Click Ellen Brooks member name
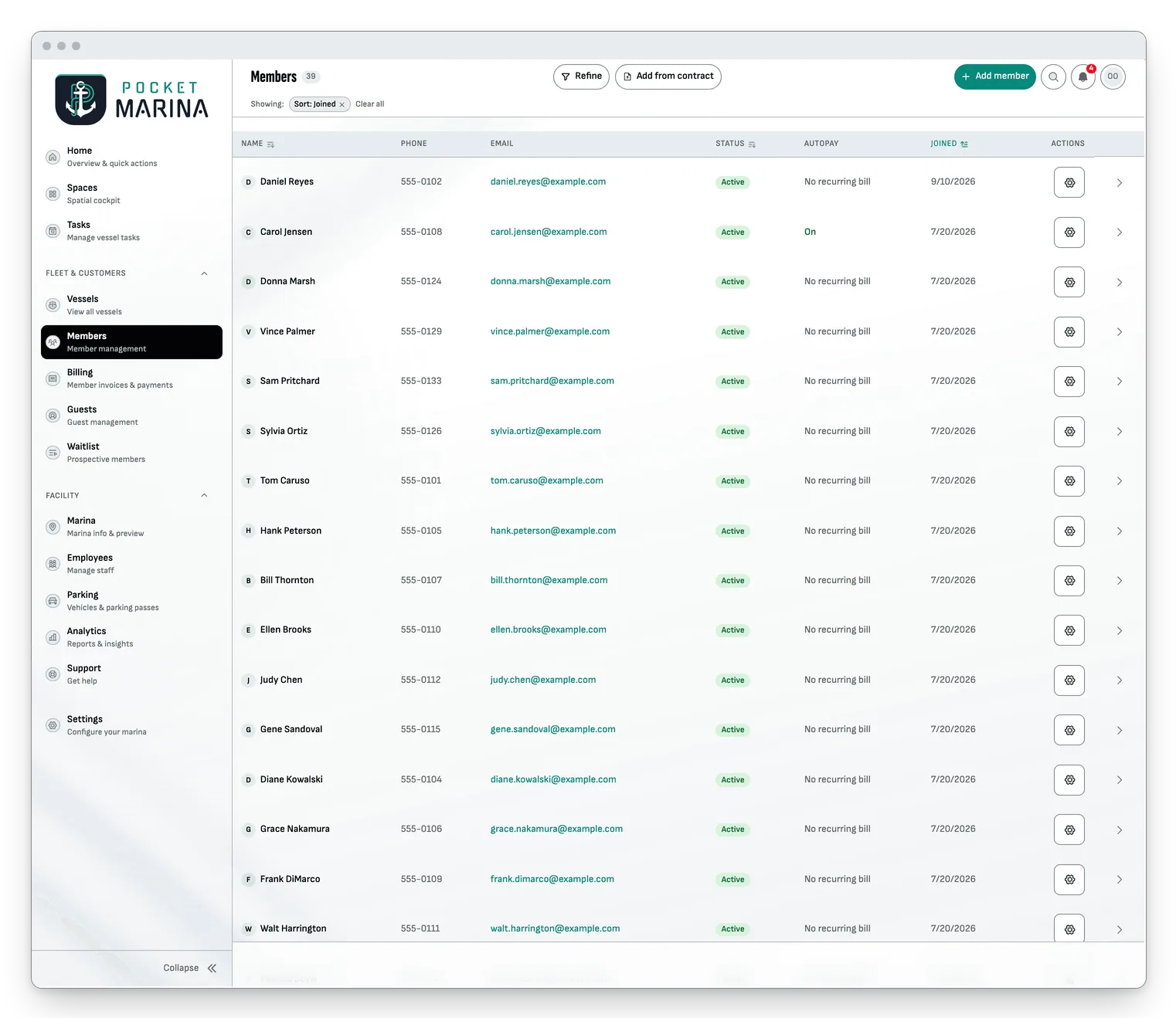The height and width of the screenshot is (1018, 1176). (286, 630)
